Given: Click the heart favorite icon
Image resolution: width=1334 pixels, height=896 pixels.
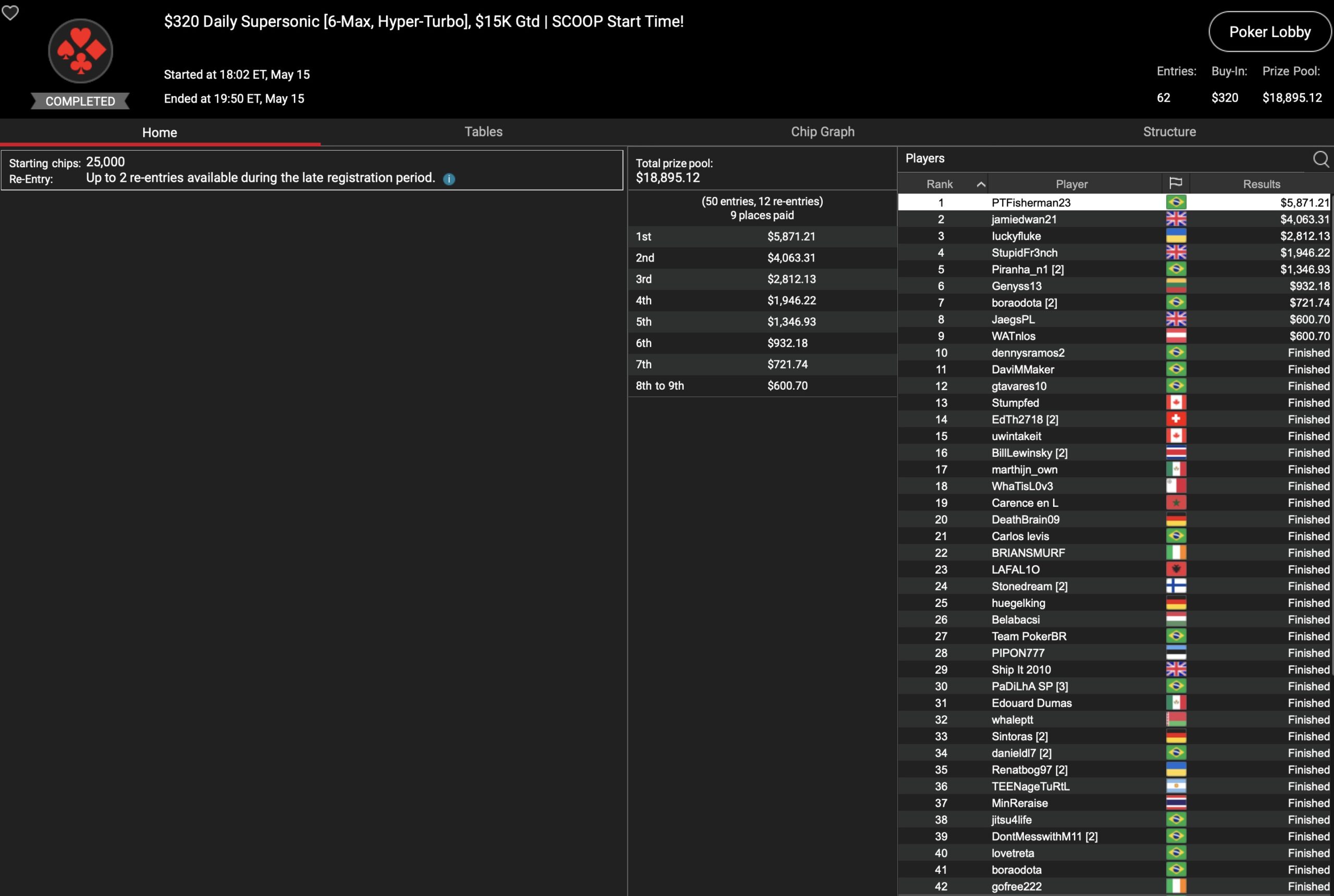Looking at the screenshot, I should 10,12.
